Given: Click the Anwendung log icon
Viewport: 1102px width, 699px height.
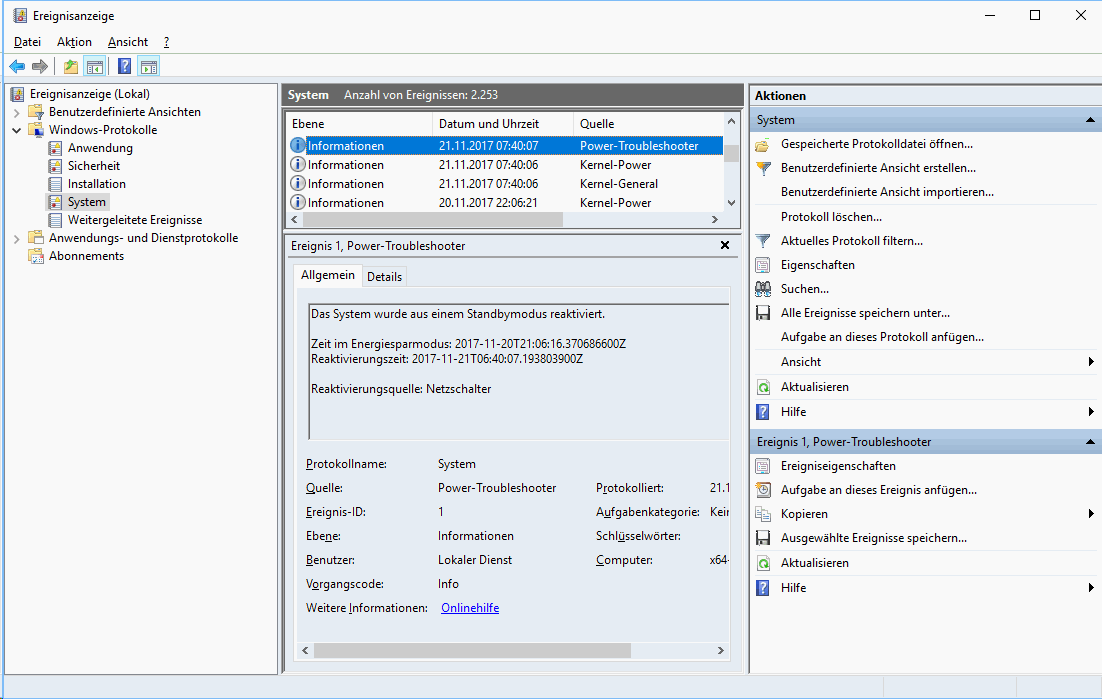Looking at the screenshot, I should point(55,148).
